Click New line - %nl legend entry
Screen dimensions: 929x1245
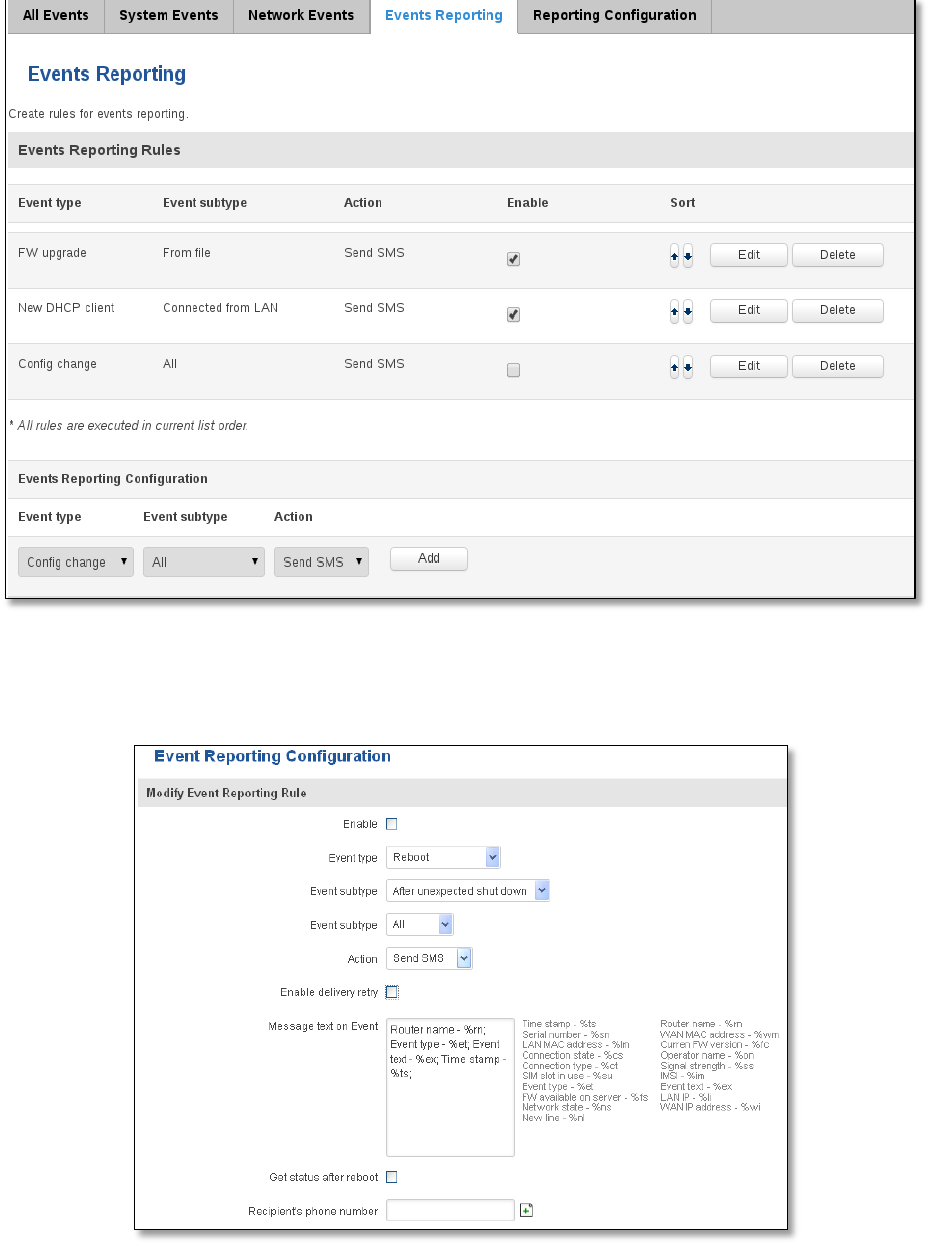[553, 1118]
